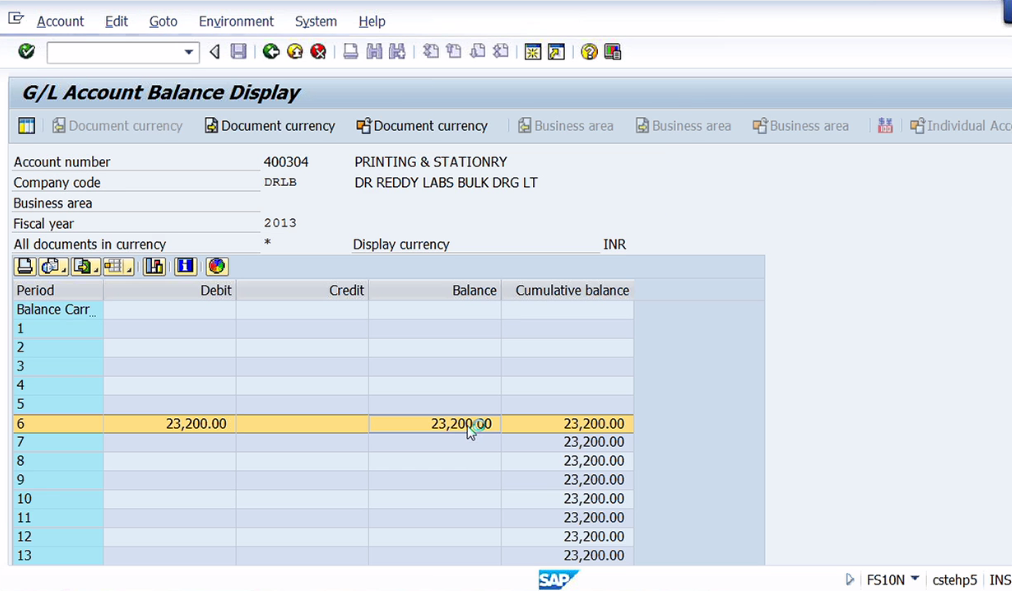Click the Company code value DRLB

[x=280, y=183]
